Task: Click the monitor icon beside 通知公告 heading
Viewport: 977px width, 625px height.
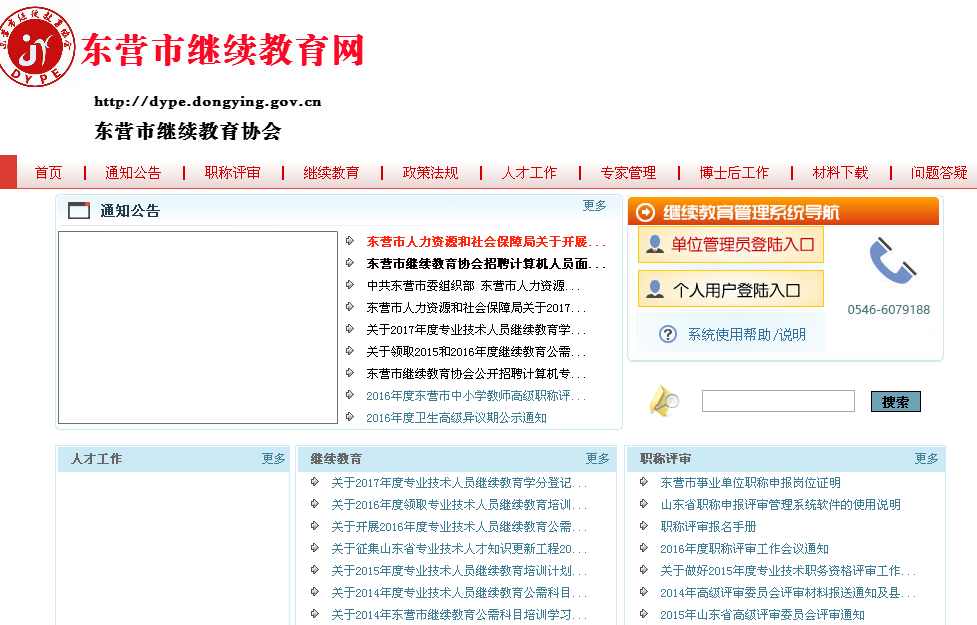Action: [x=79, y=210]
